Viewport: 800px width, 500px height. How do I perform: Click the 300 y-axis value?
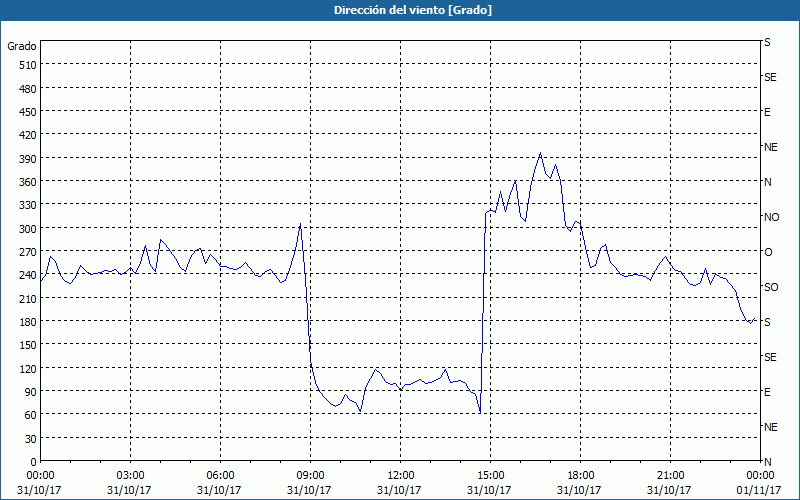28,228
